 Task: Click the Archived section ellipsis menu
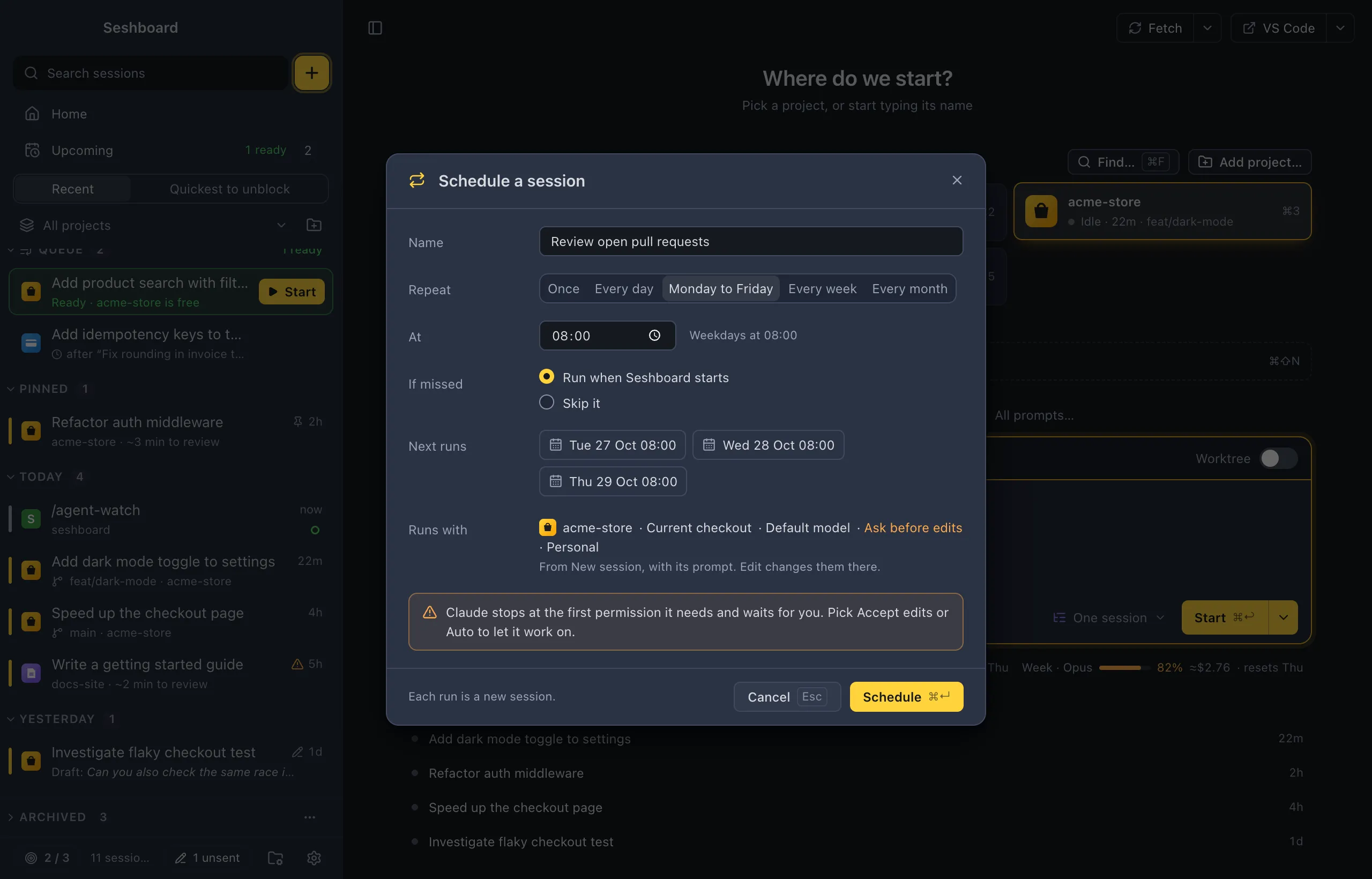(x=310, y=817)
